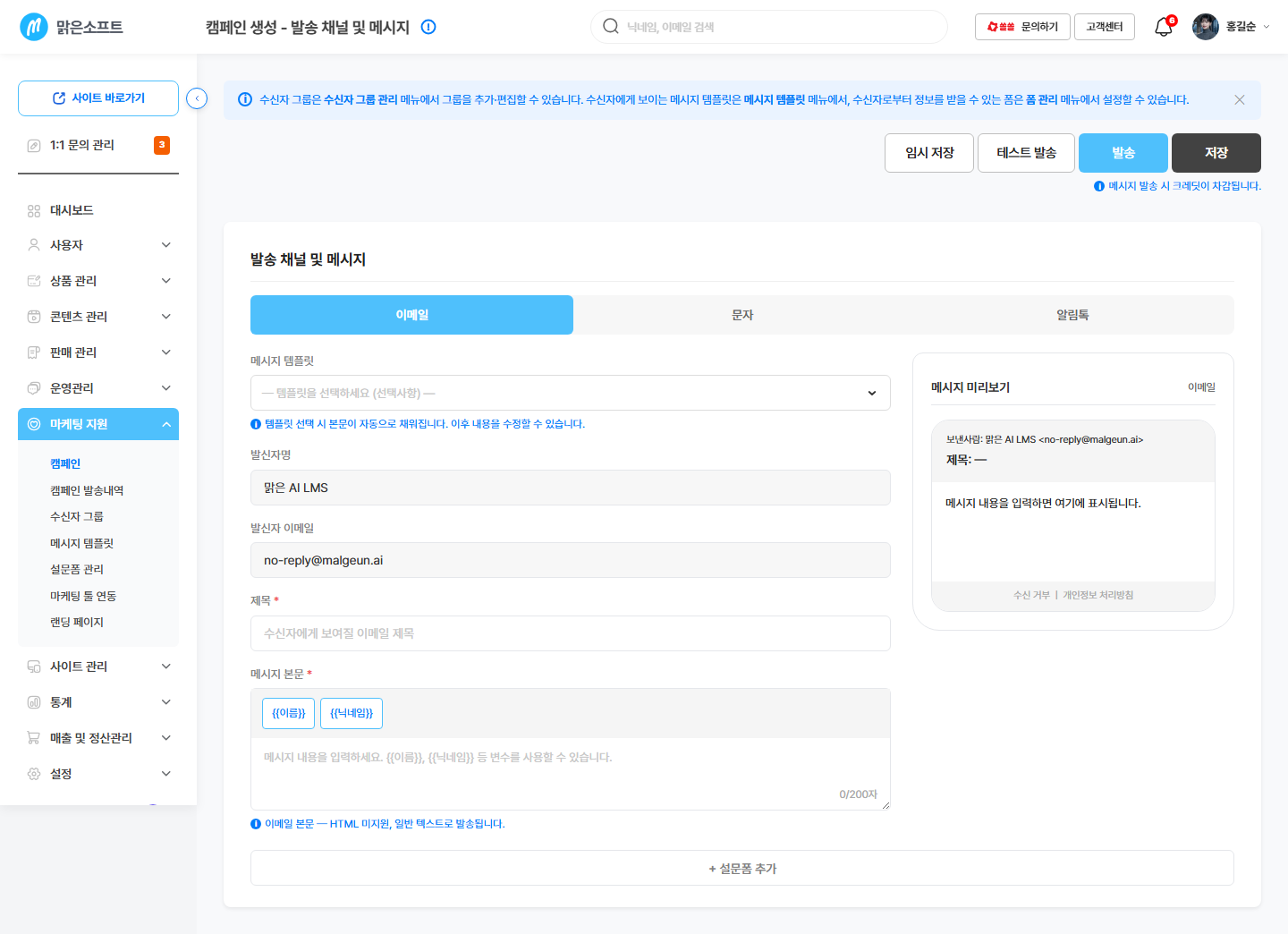1288x934 pixels.
Task: Switch to the 이메일 tab
Action: tap(411, 315)
